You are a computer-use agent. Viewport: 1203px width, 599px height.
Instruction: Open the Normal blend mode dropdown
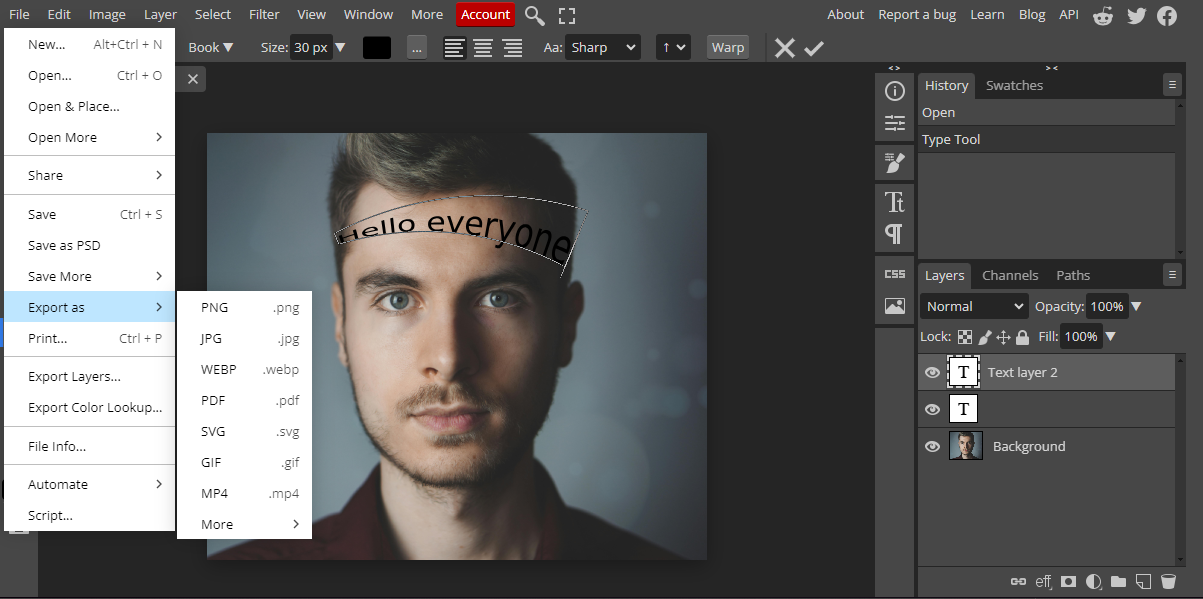click(x=974, y=306)
